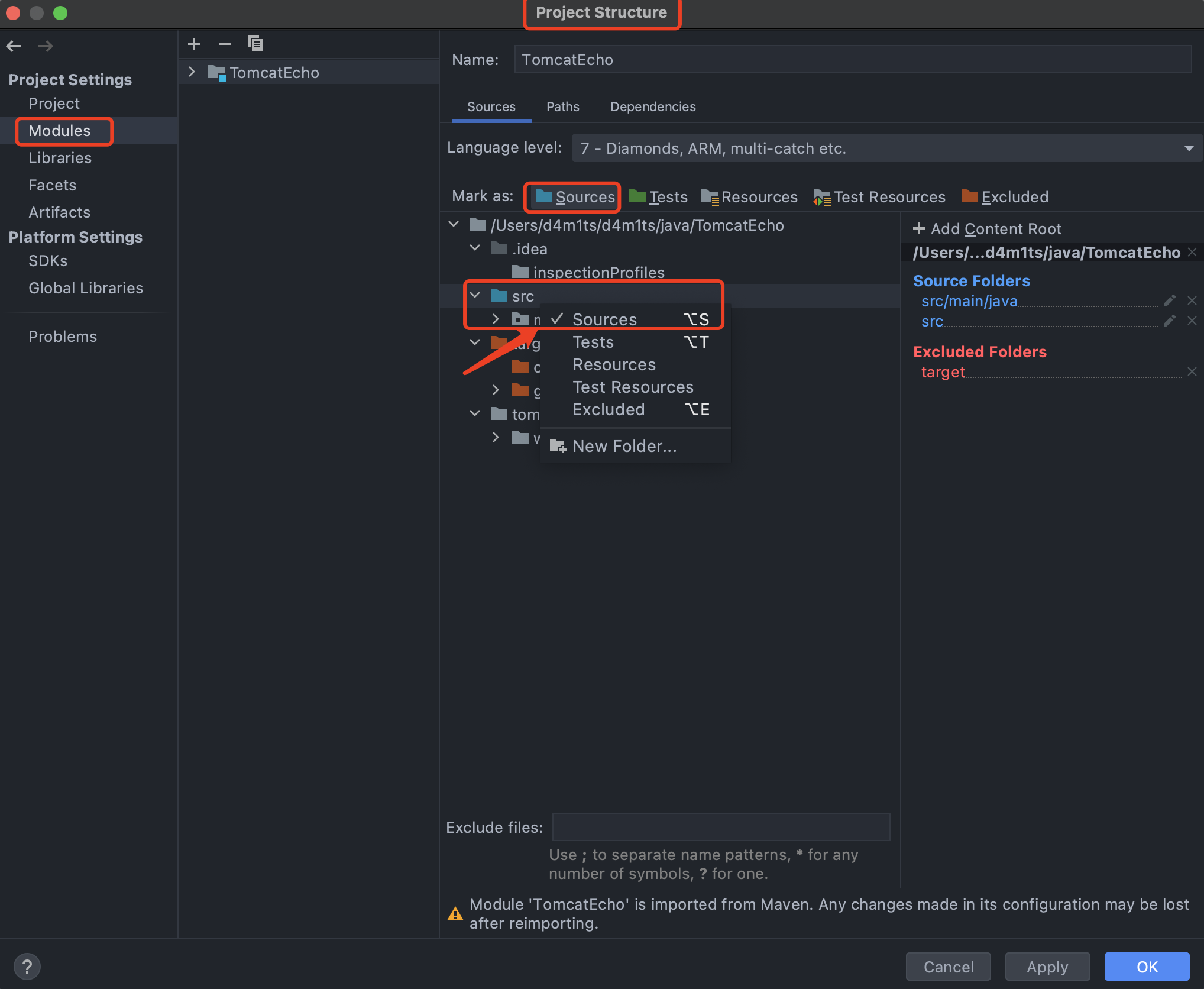Click the Apply button
1204x989 pixels.
point(1047,967)
